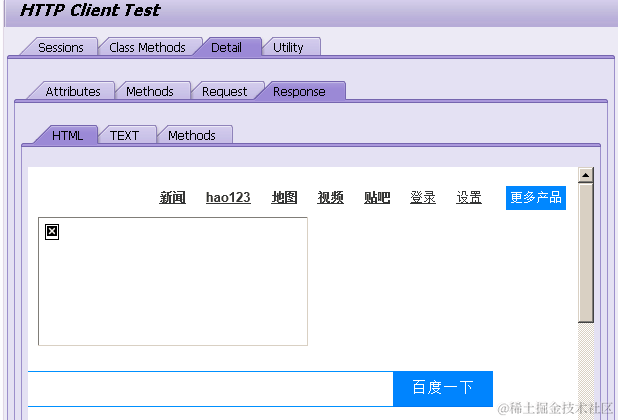618x420 pixels.
Task: Focus the Baidu search input field
Action: click(x=210, y=388)
